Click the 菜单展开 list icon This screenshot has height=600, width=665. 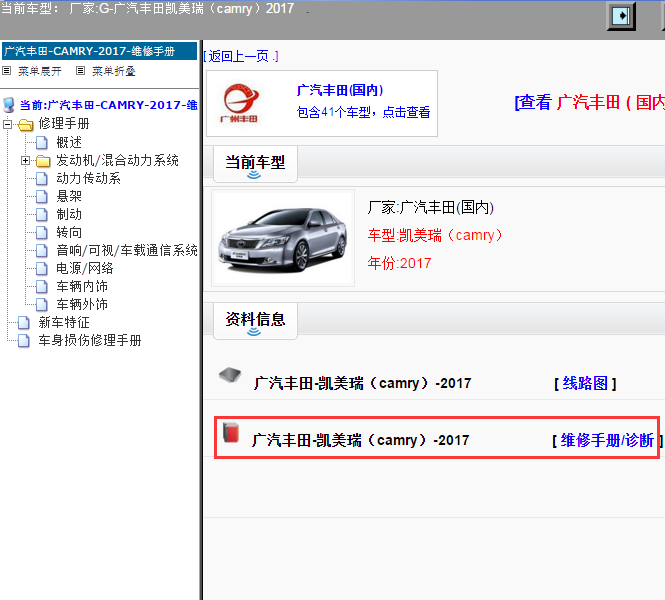[x=7, y=70]
